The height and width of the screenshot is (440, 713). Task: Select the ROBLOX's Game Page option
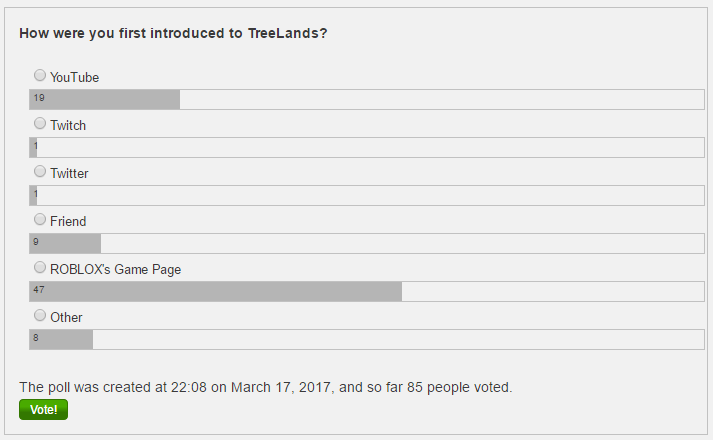click(40, 267)
